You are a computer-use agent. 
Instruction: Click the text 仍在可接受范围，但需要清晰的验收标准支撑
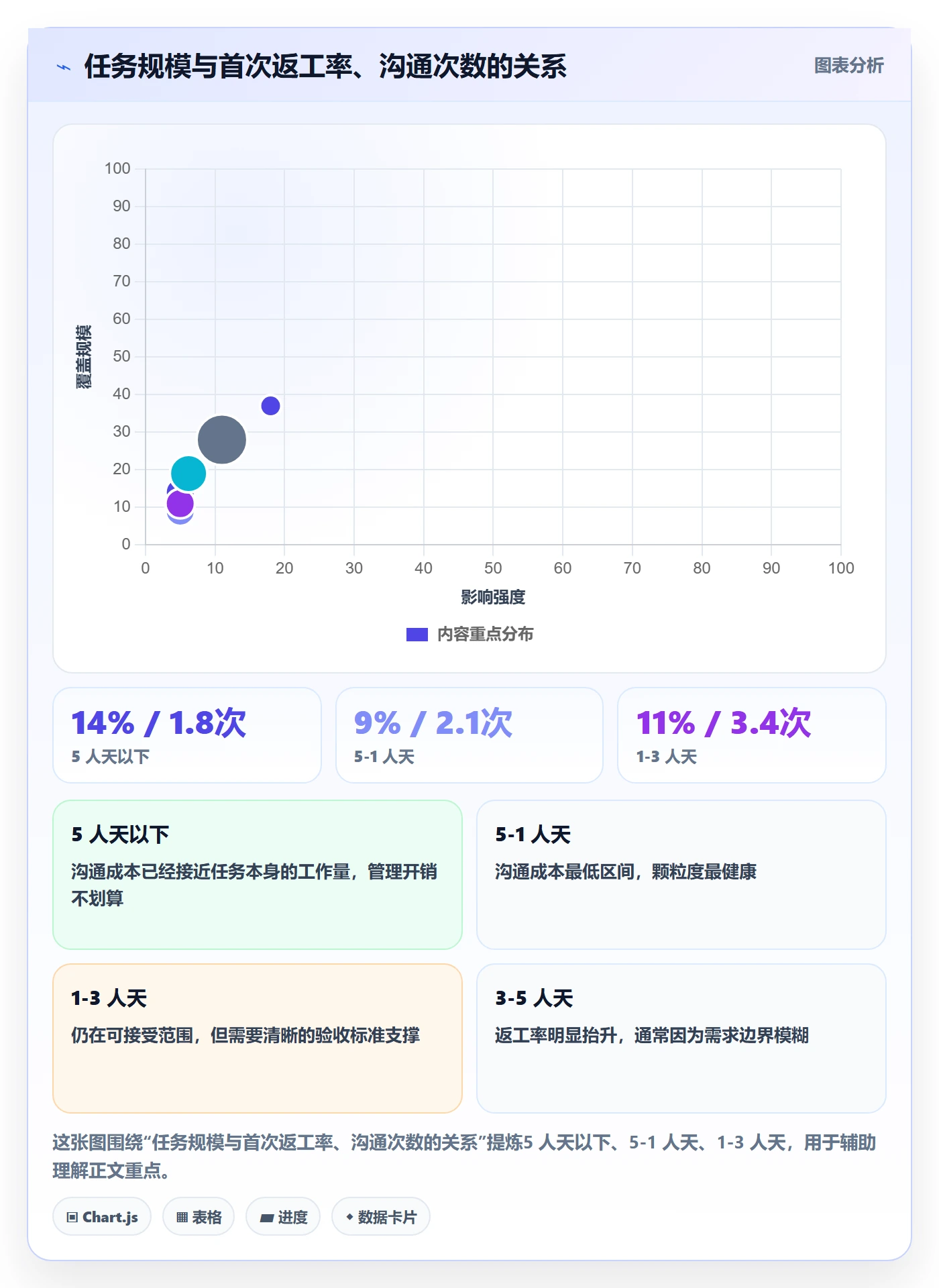(245, 1035)
